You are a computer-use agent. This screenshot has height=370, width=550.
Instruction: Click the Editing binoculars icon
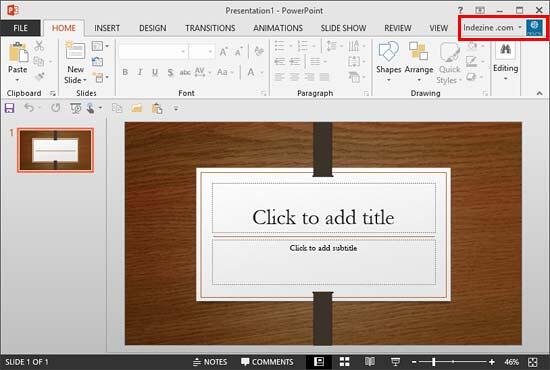click(x=505, y=49)
